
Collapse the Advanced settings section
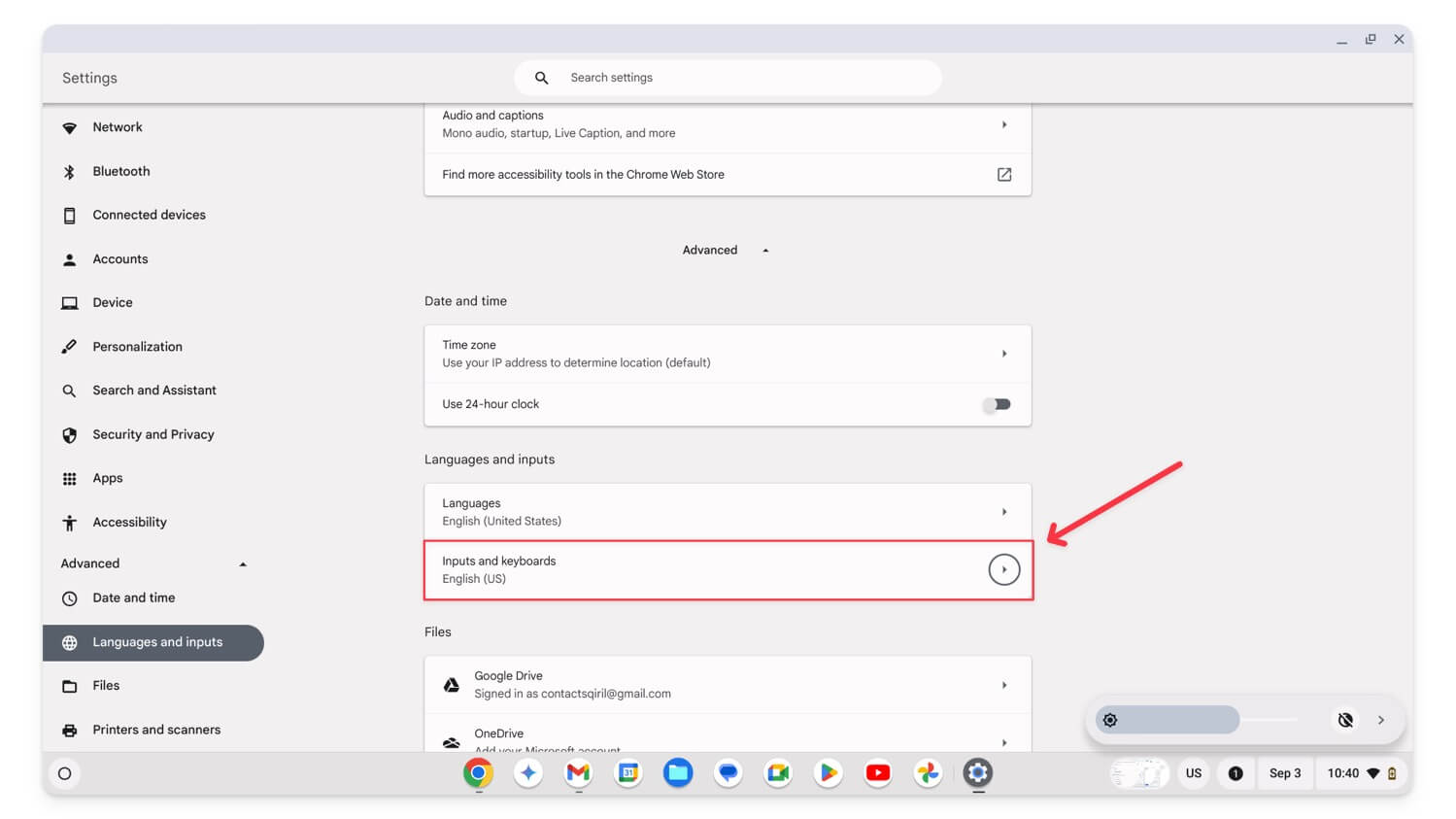765,250
